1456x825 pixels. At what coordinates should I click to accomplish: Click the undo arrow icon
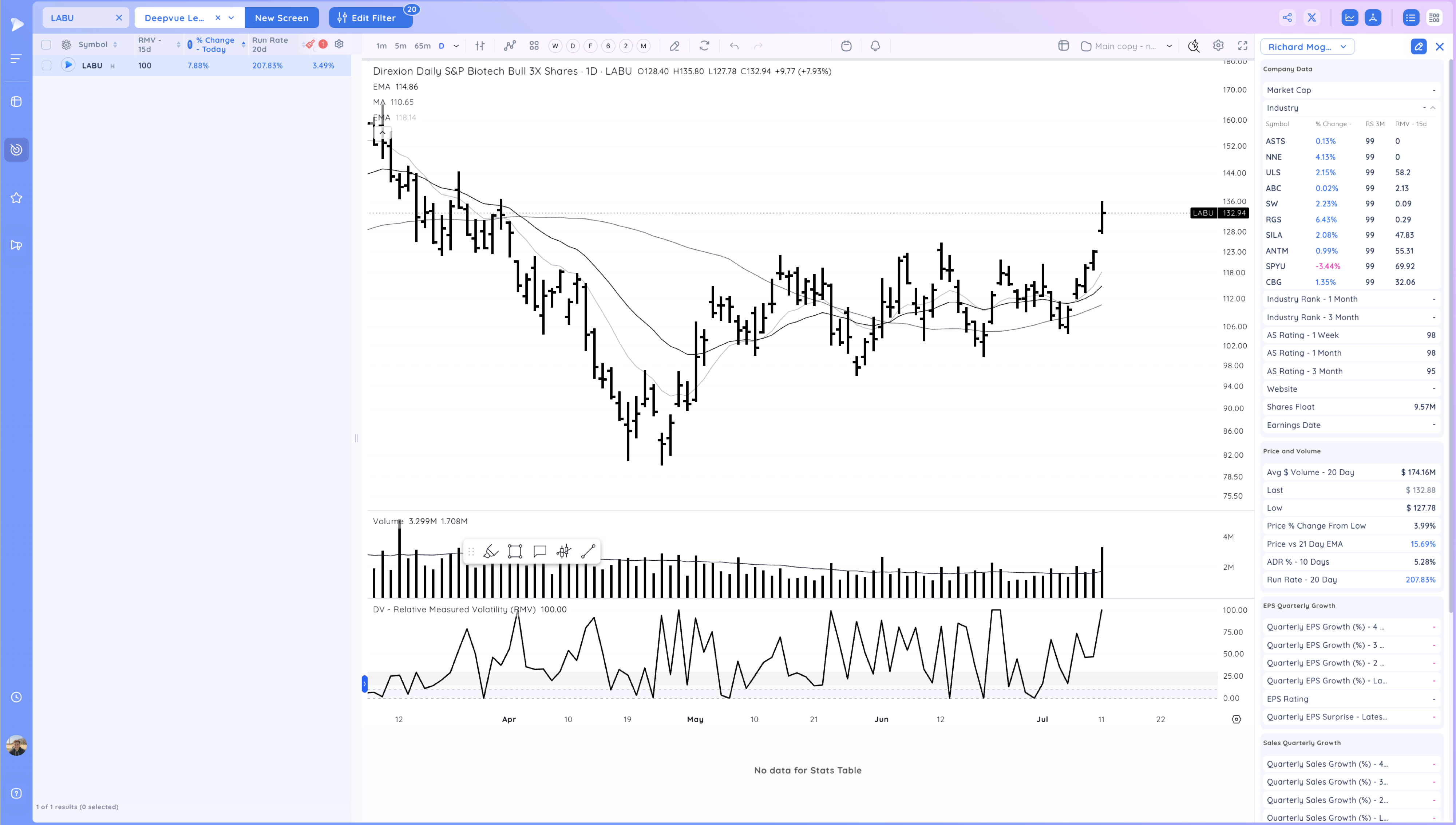pos(734,46)
